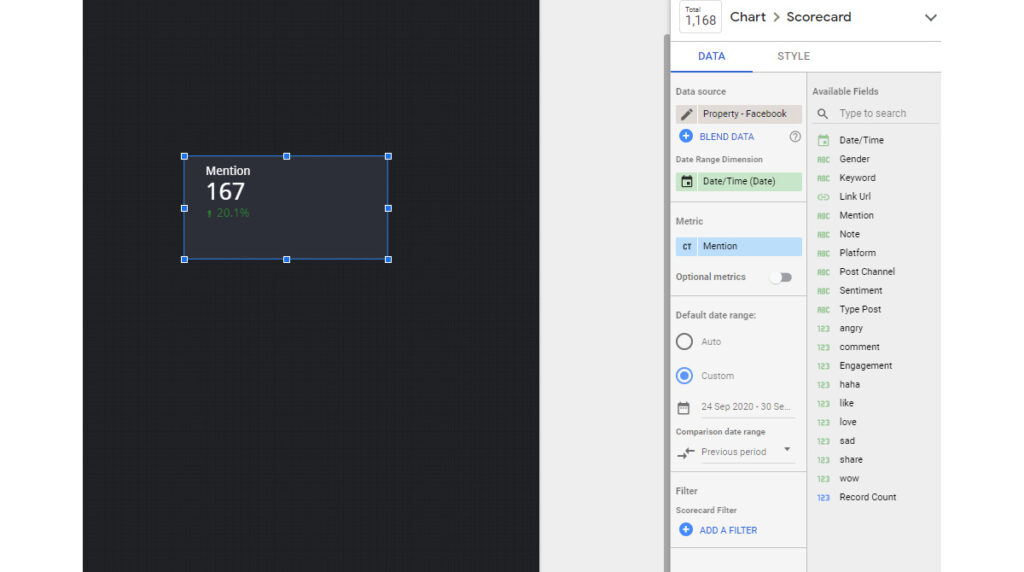Click the CT aggregation icon on Mention metric
The image size is (1024, 572).
pos(686,246)
